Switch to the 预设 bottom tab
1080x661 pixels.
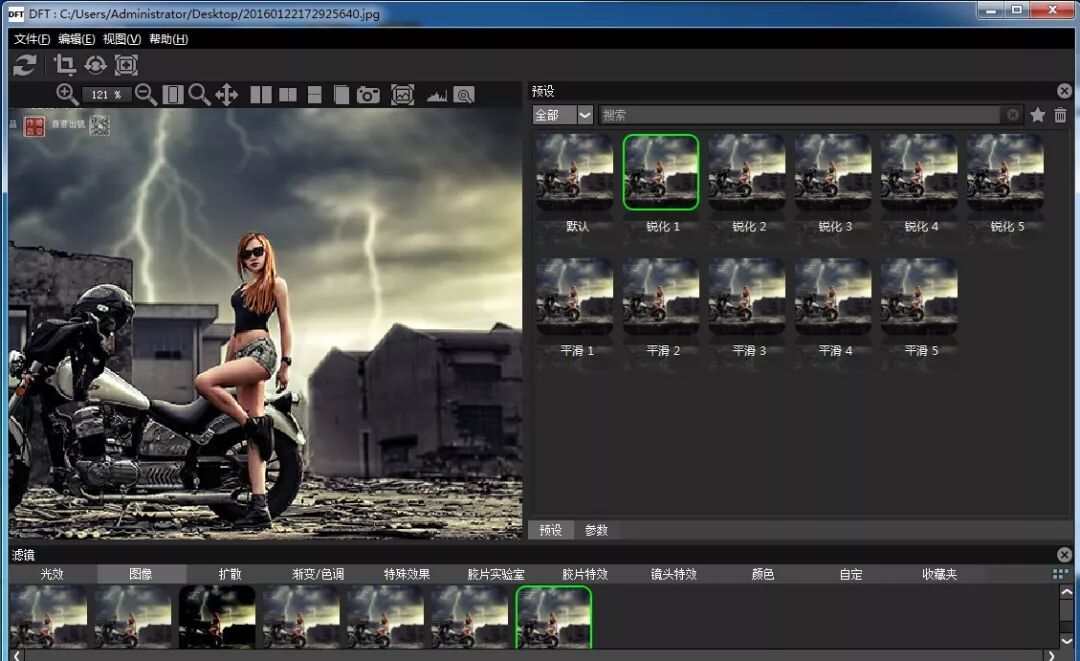point(551,529)
